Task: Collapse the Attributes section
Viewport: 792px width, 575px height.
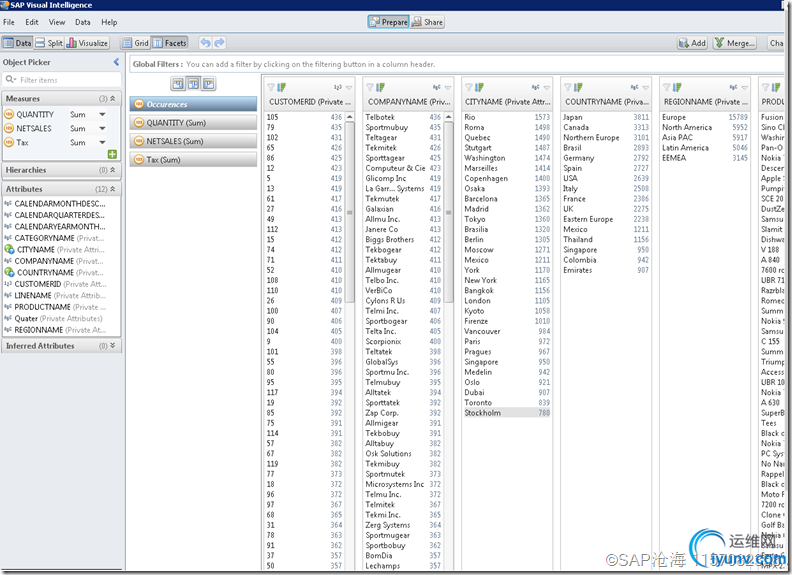Action: pos(113,189)
